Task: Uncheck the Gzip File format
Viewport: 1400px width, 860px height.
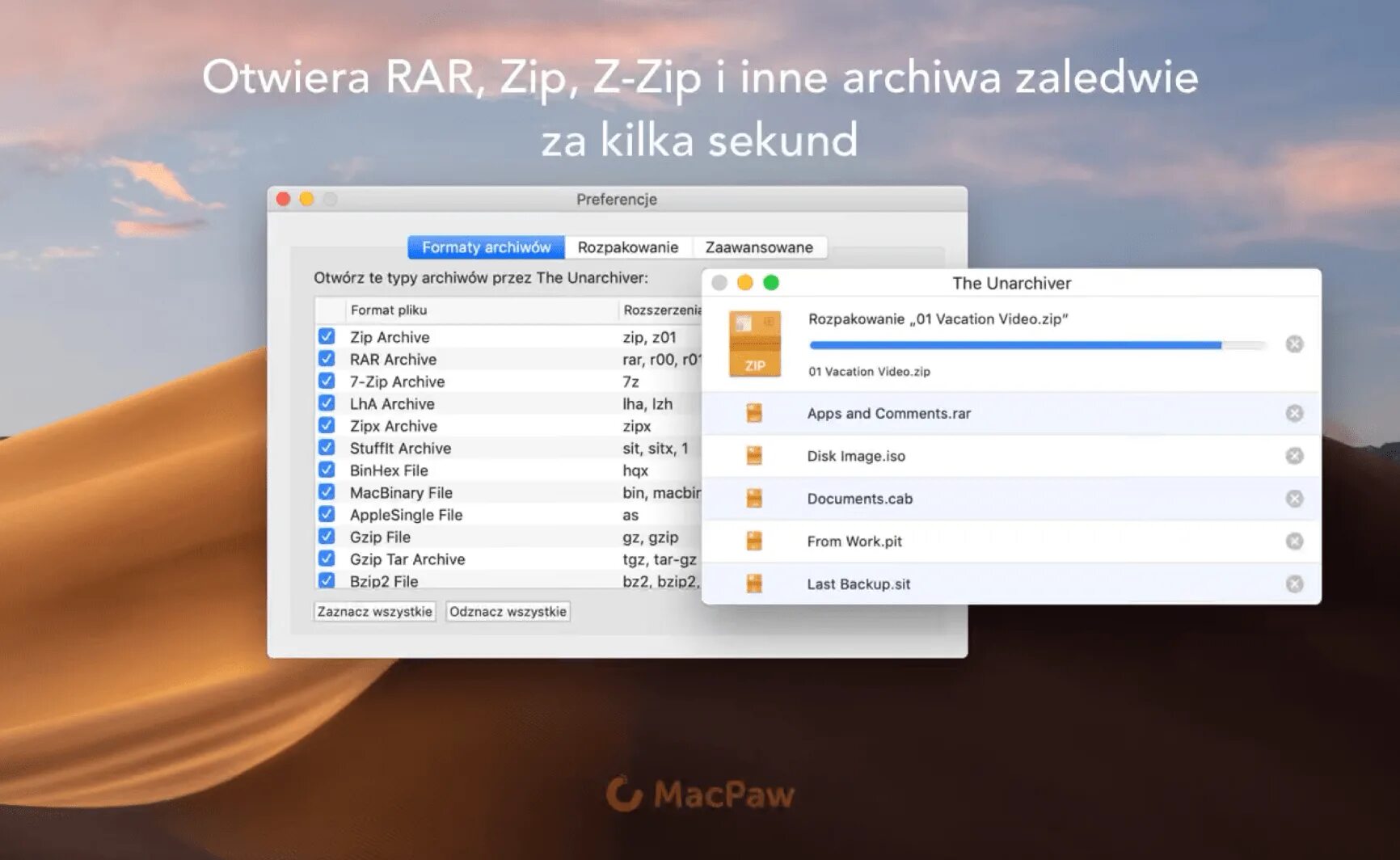Action: [327, 537]
